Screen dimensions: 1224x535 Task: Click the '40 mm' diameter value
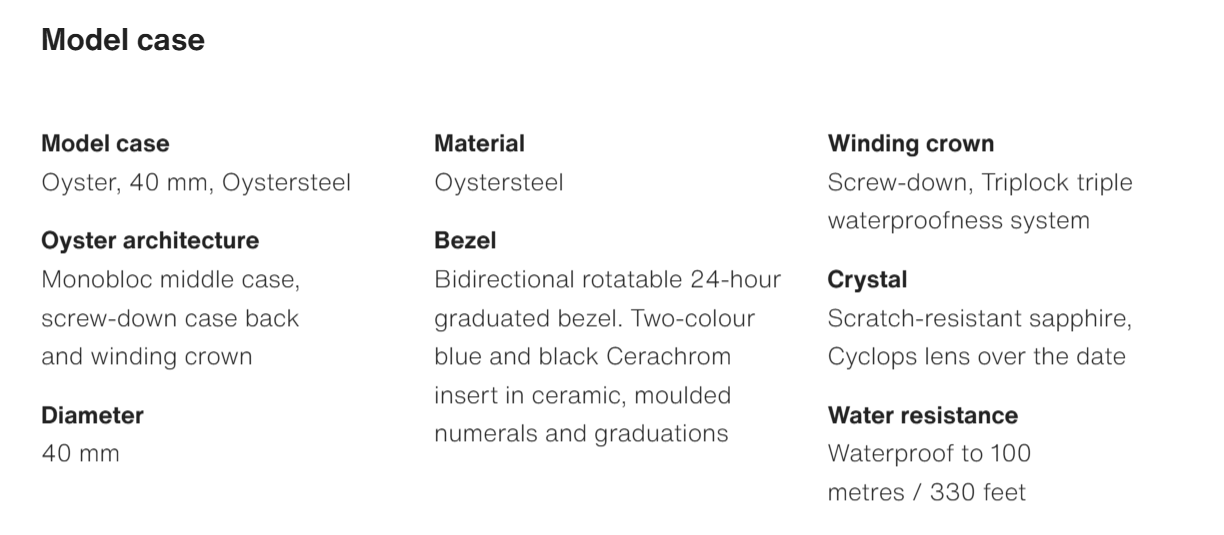click(80, 454)
